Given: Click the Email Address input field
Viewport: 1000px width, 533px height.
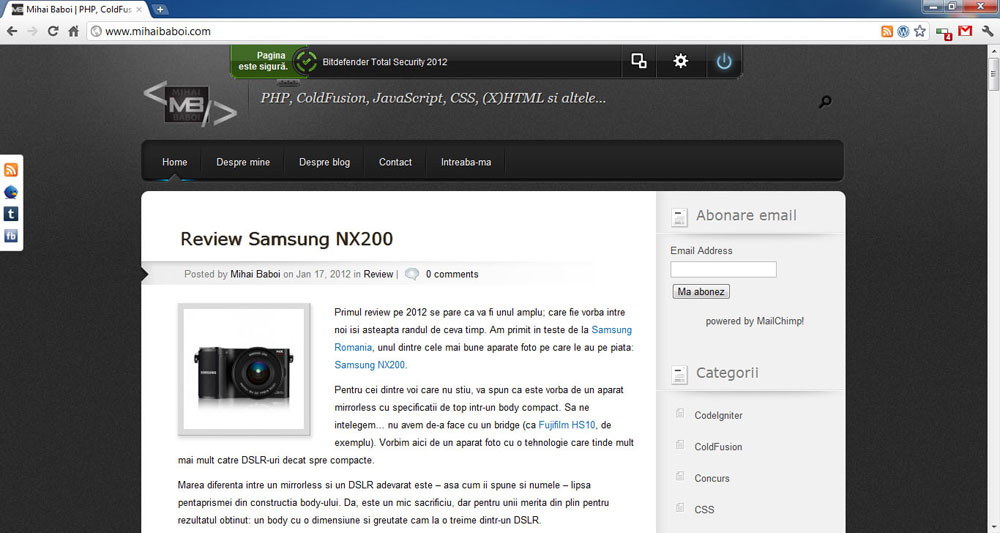Looking at the screenshot, I should [x=723, y=269].
